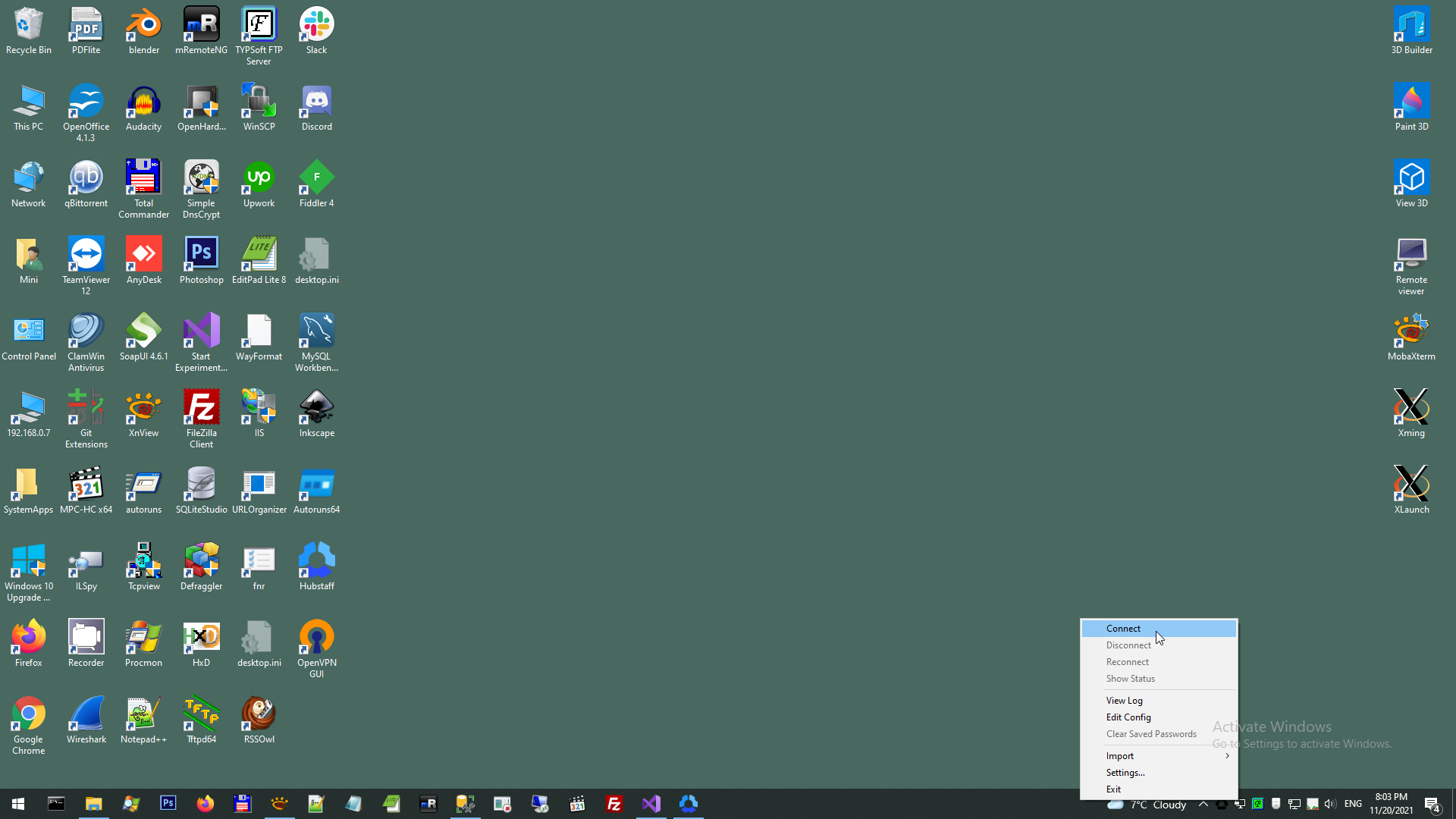Screen dimensions: 1456x819
Task: Click the taskbar clock showing 8:03 PM
Action: pos(1391,804)
